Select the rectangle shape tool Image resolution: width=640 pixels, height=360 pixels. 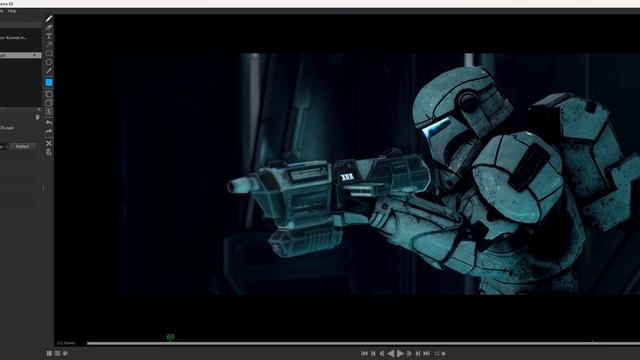[49, 53]
